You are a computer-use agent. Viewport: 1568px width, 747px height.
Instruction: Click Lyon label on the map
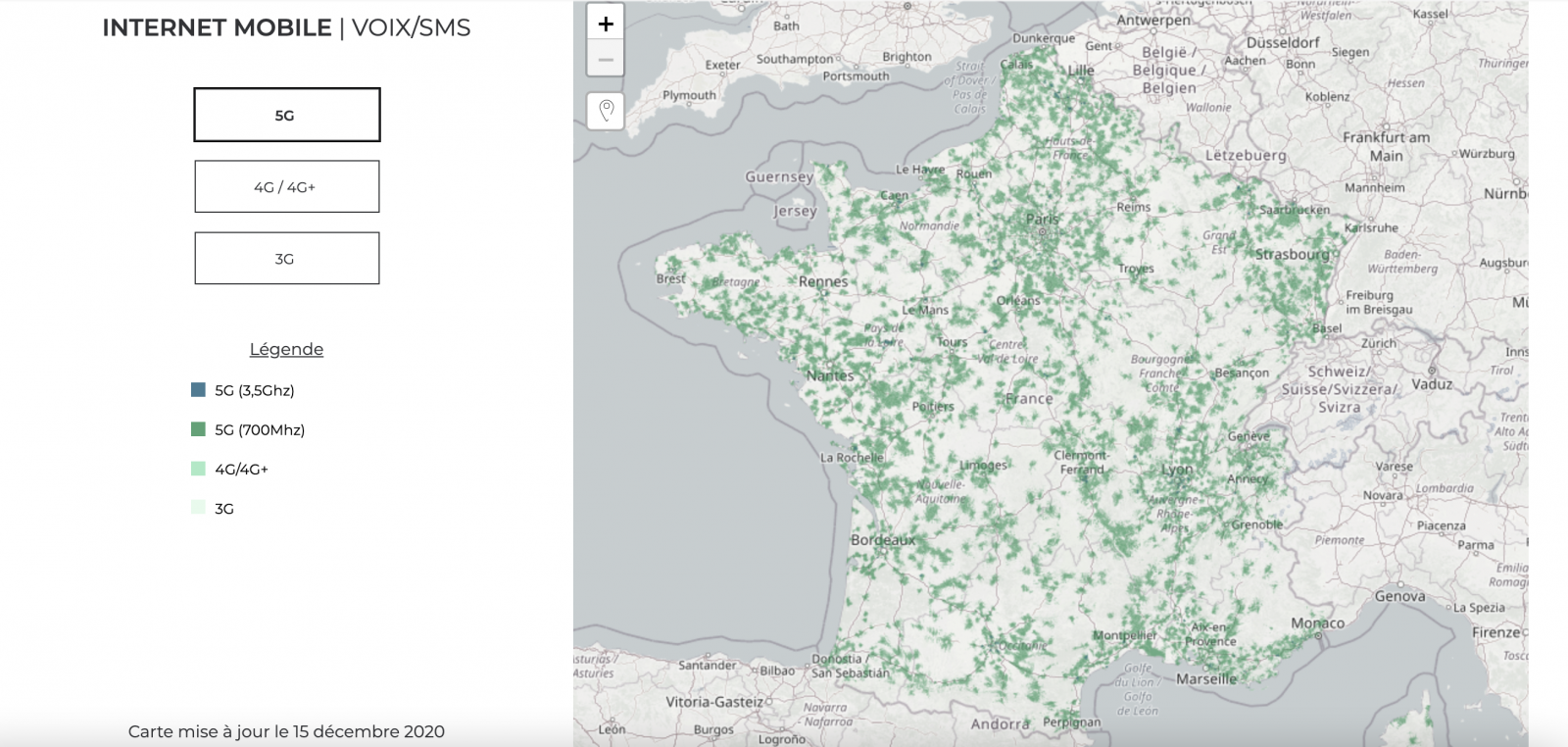pyautogui.click(x=1177, y=470)
